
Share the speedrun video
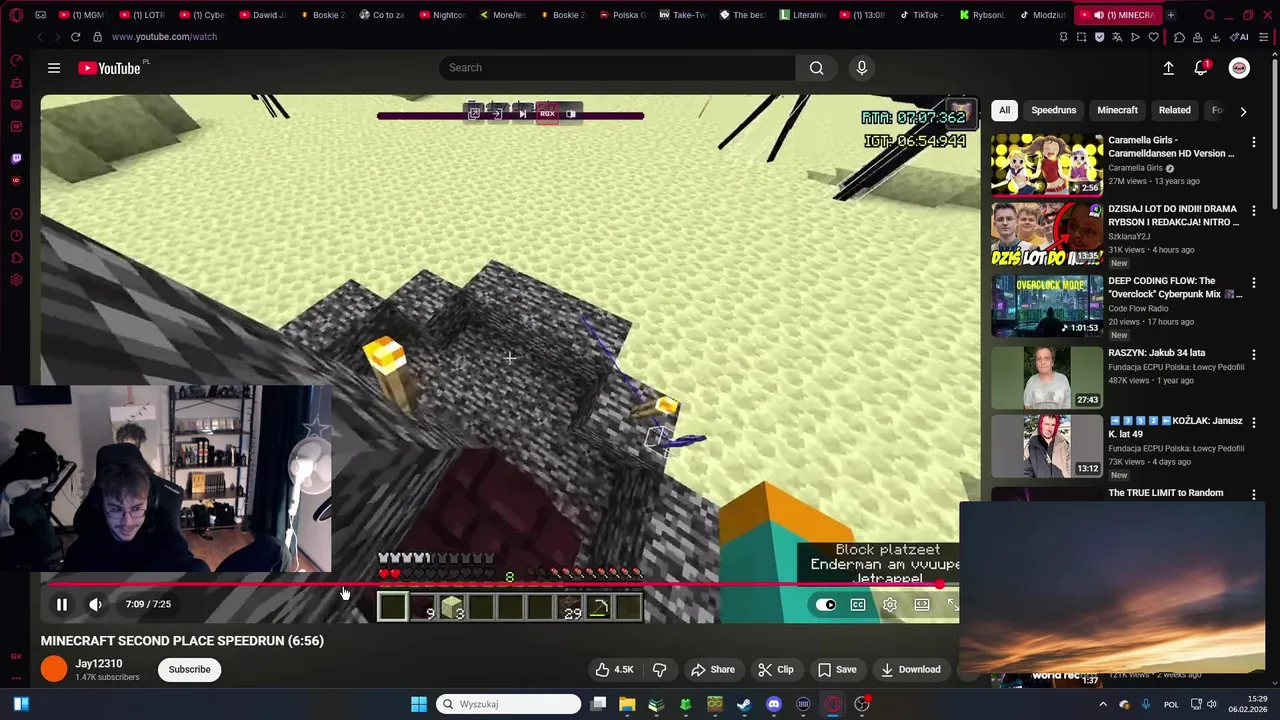coord(713,670)
